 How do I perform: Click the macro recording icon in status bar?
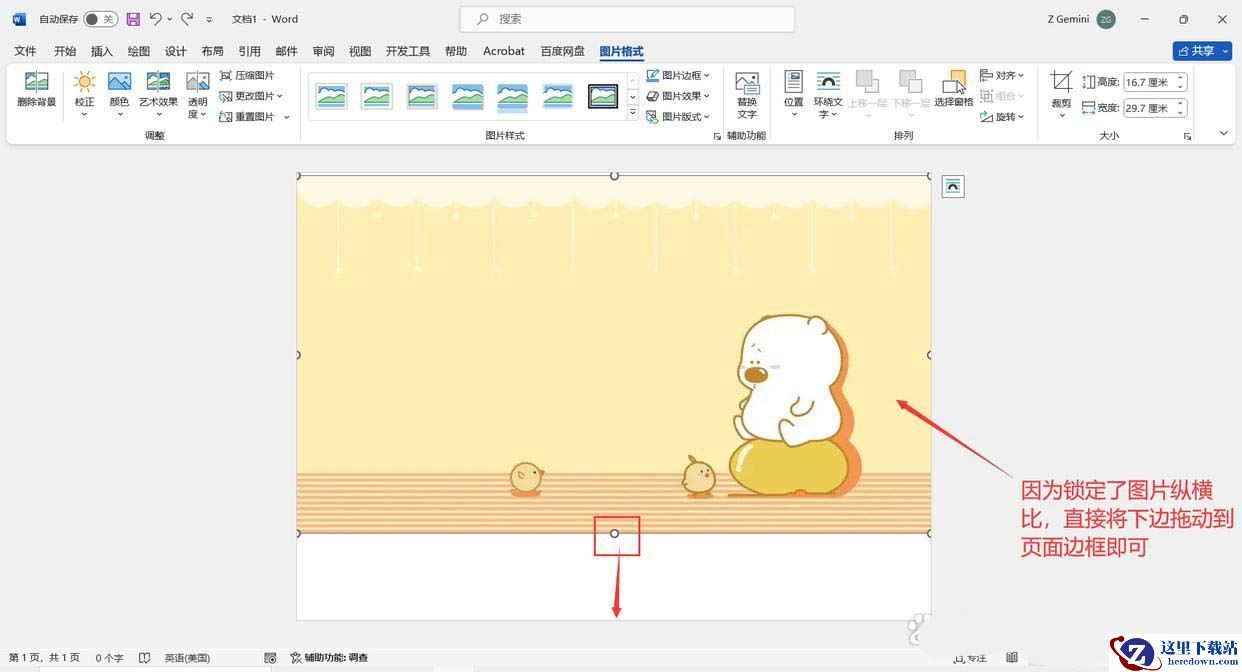[x=270, y=658]
